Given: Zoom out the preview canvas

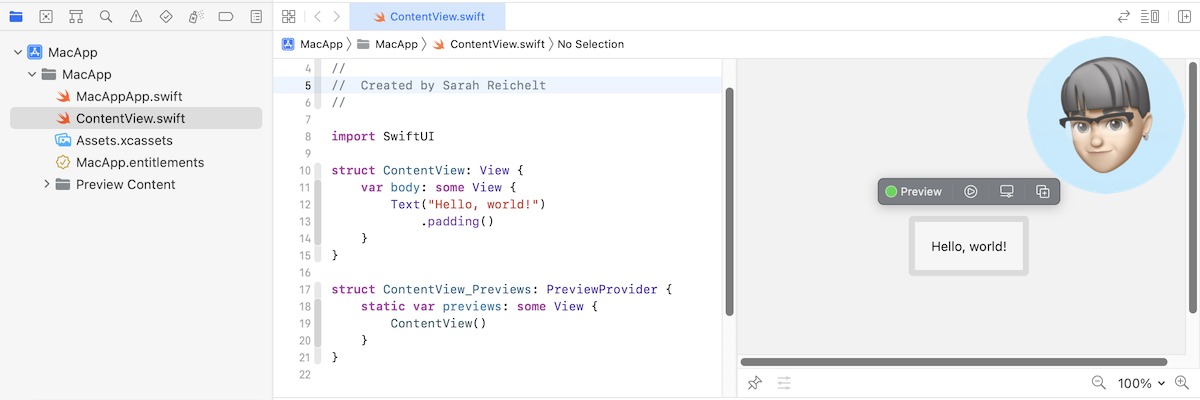Looking at the screenshot, I should [x=1098, y=383].
